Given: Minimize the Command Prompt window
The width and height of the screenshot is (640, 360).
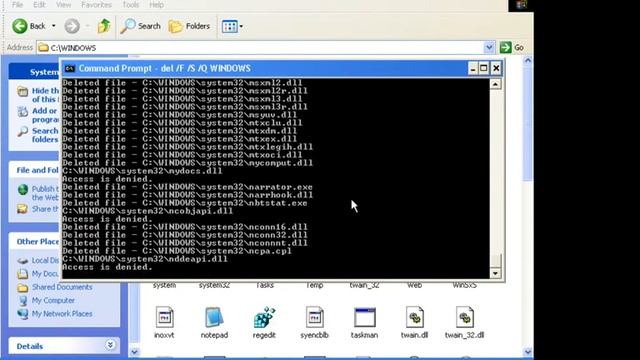Looking at the screenshot, I should [x=472, y=68].
